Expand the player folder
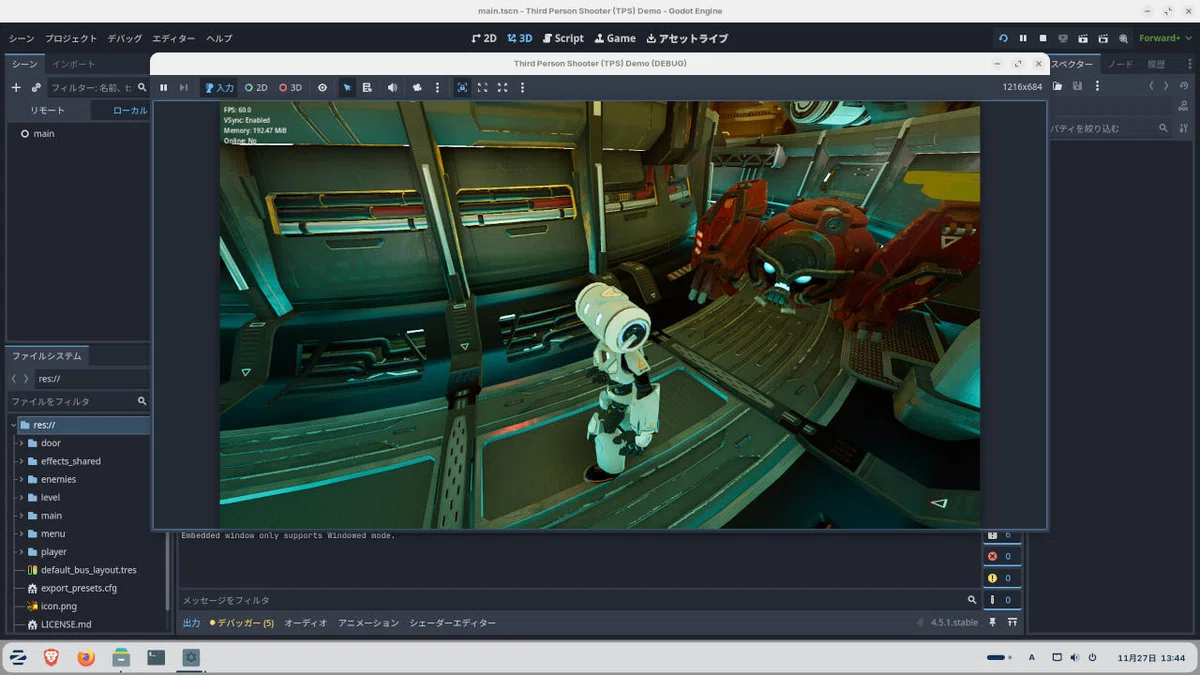Screen dimensions: 1200x675 pyautogui.click(x=21, y=552)
